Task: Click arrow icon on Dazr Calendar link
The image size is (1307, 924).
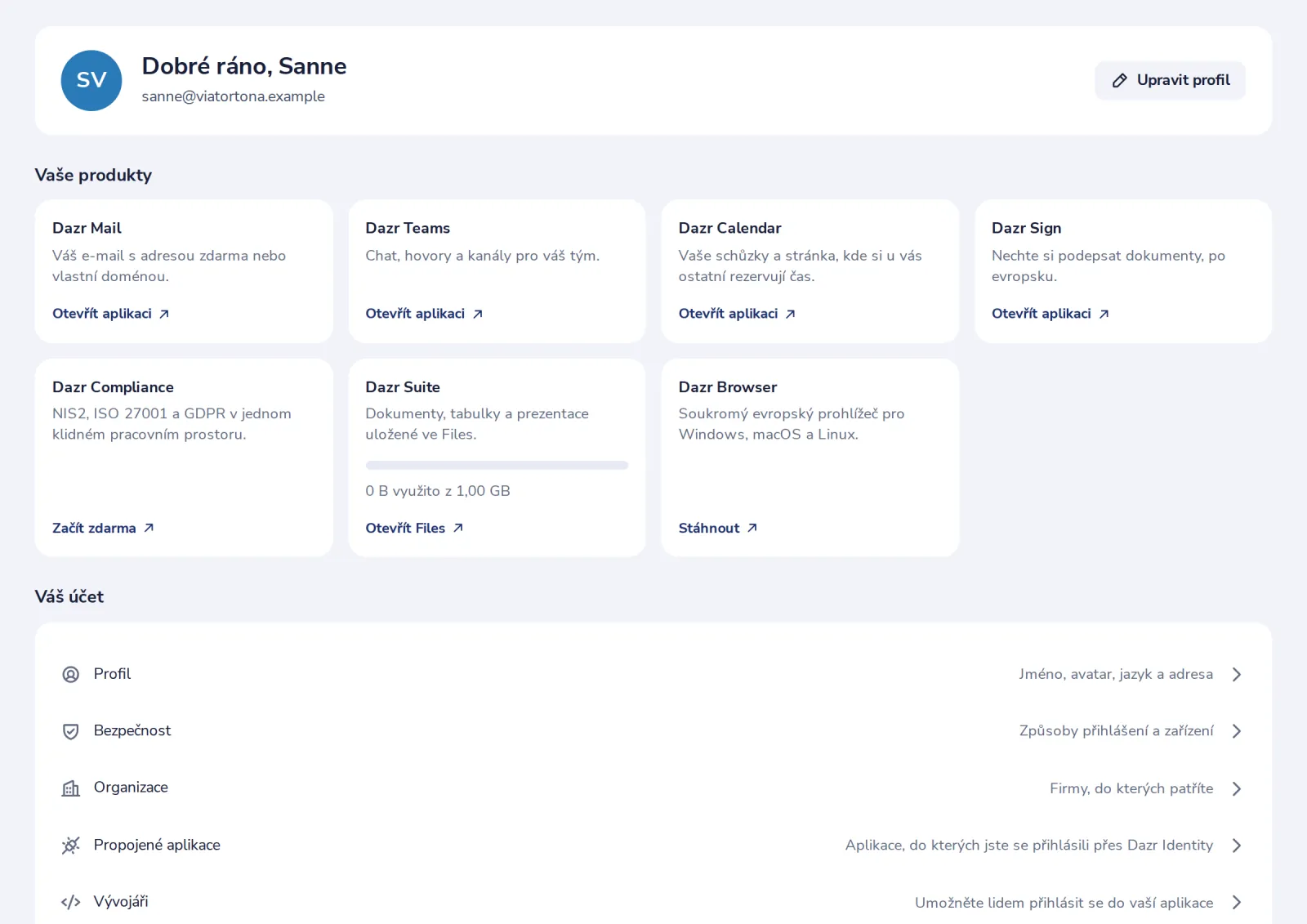Action: 791,314
